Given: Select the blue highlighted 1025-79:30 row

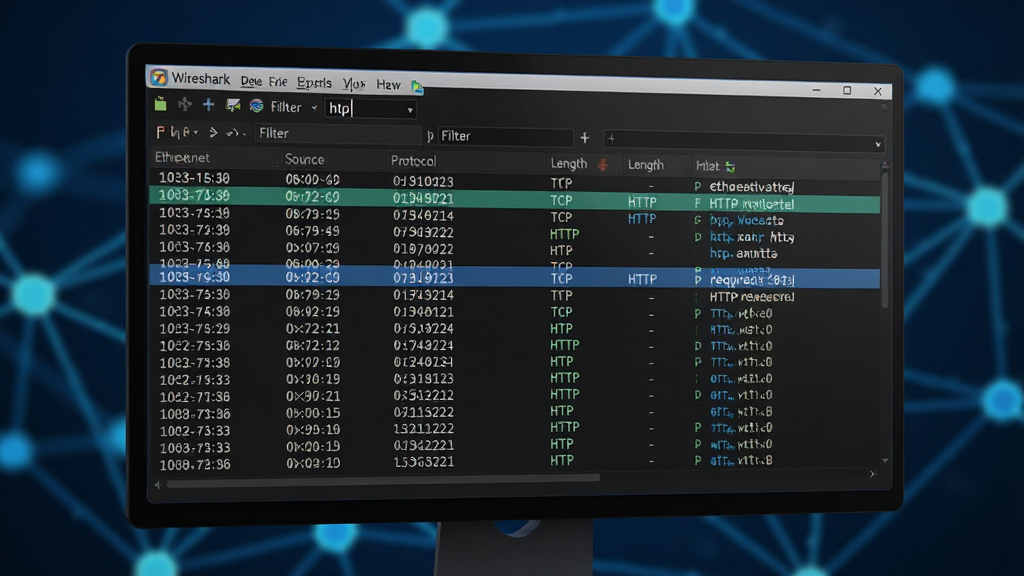Looking at the screenshot, I should pyautogui.click(x=515, y=278).
